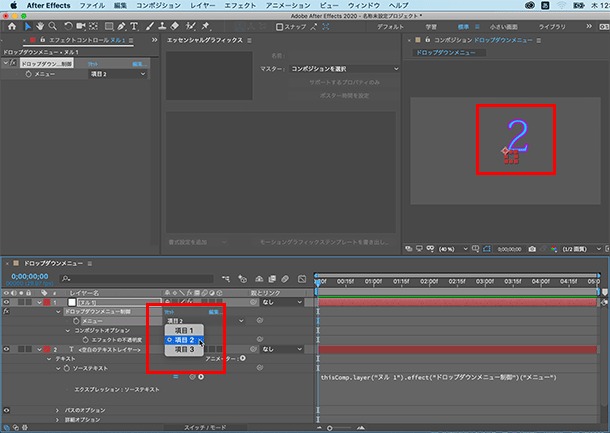The image size is (610, 433).
Task: Click the show channel RGB icon in viewer
Action: [x=553, y=249]
